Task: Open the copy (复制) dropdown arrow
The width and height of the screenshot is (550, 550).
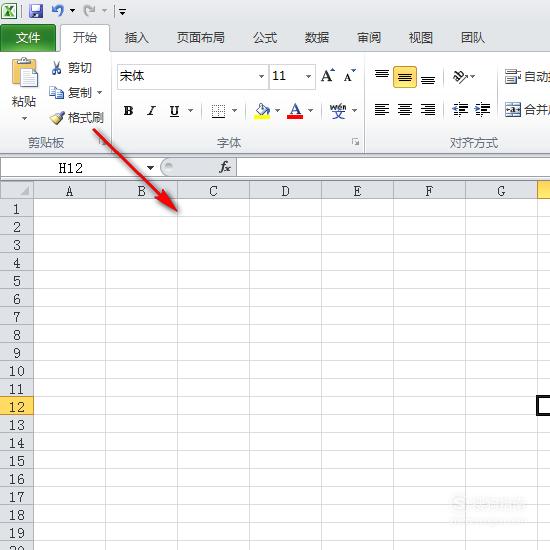Action: pyautogui.click(x=100, y=93)
